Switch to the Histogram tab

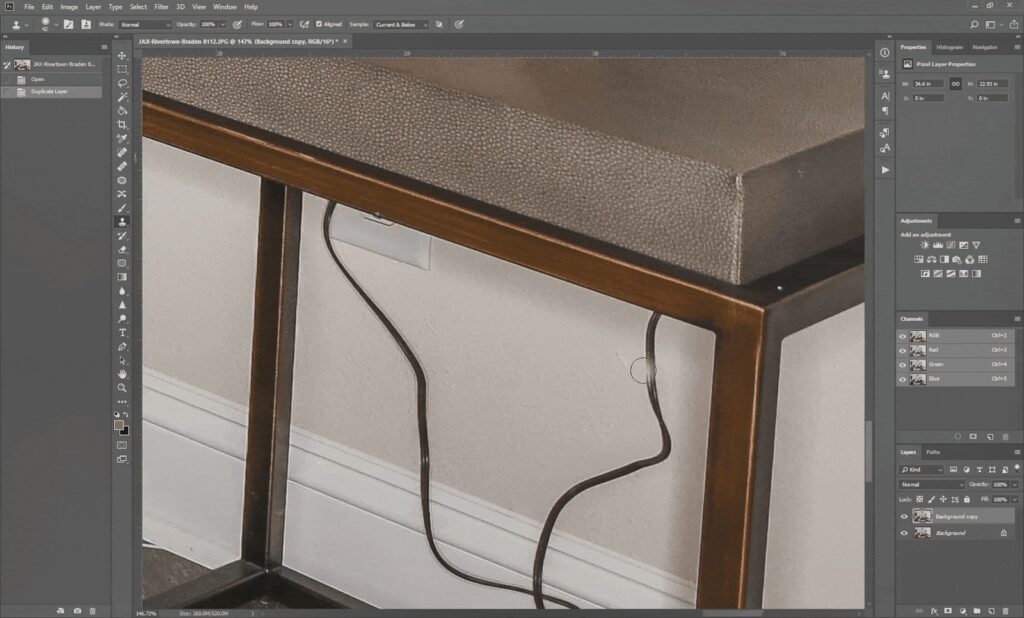[x=949, y=47]
